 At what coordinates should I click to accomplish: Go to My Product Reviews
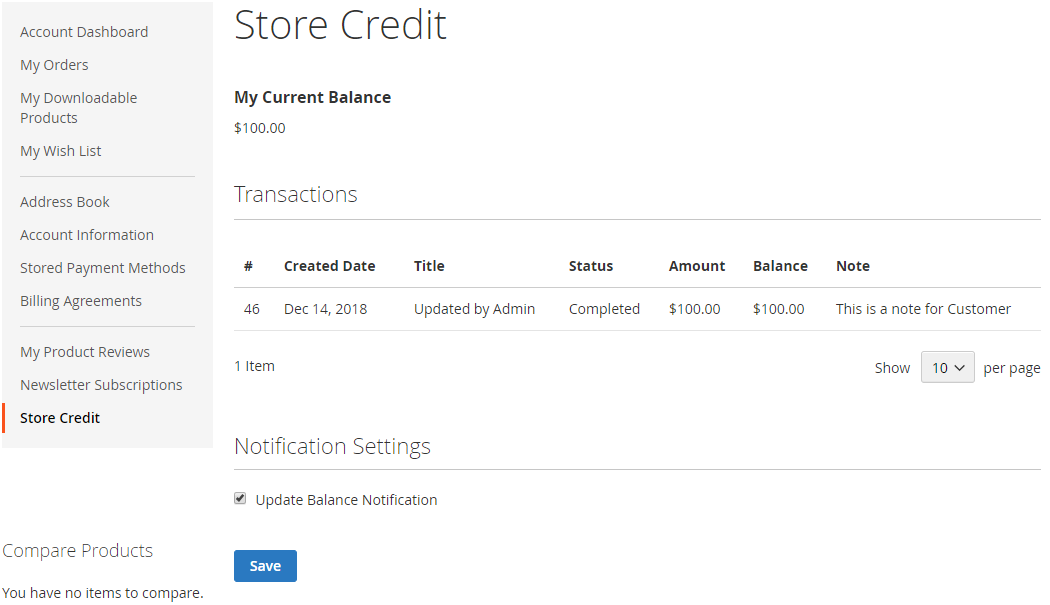[x=85, y=352]
